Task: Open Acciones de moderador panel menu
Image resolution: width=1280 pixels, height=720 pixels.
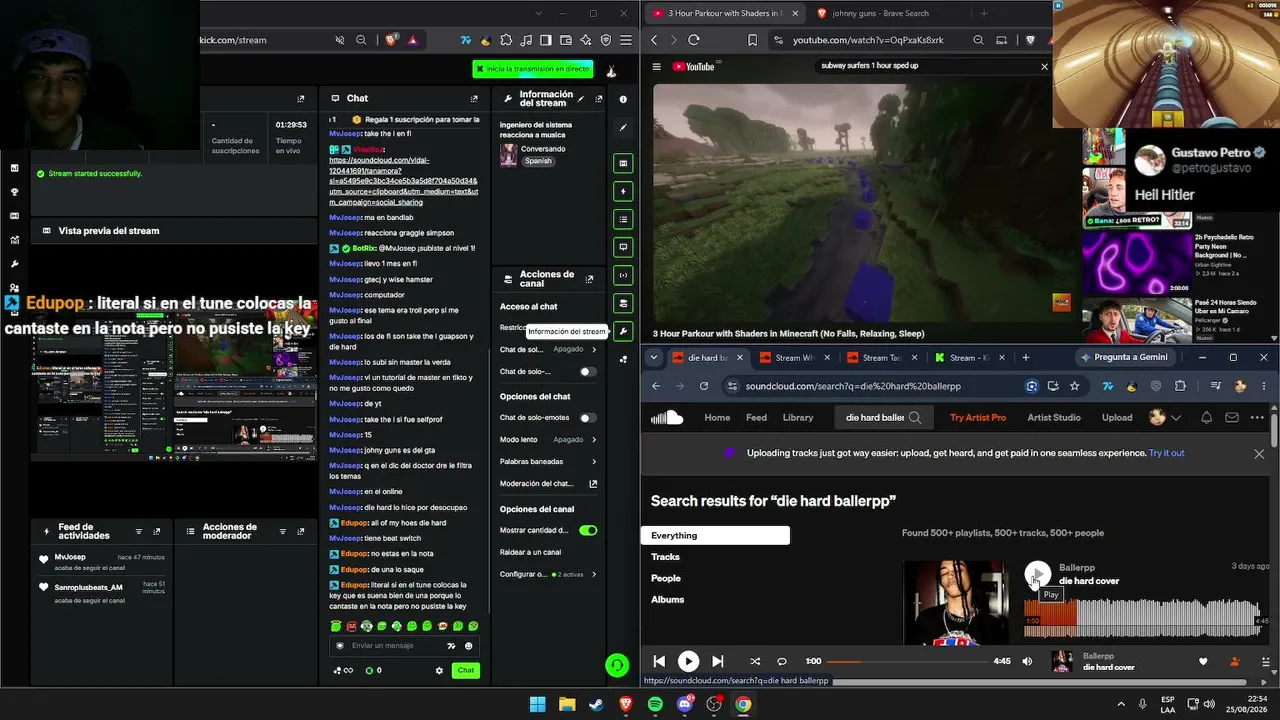Action: (x=283, y=532)
